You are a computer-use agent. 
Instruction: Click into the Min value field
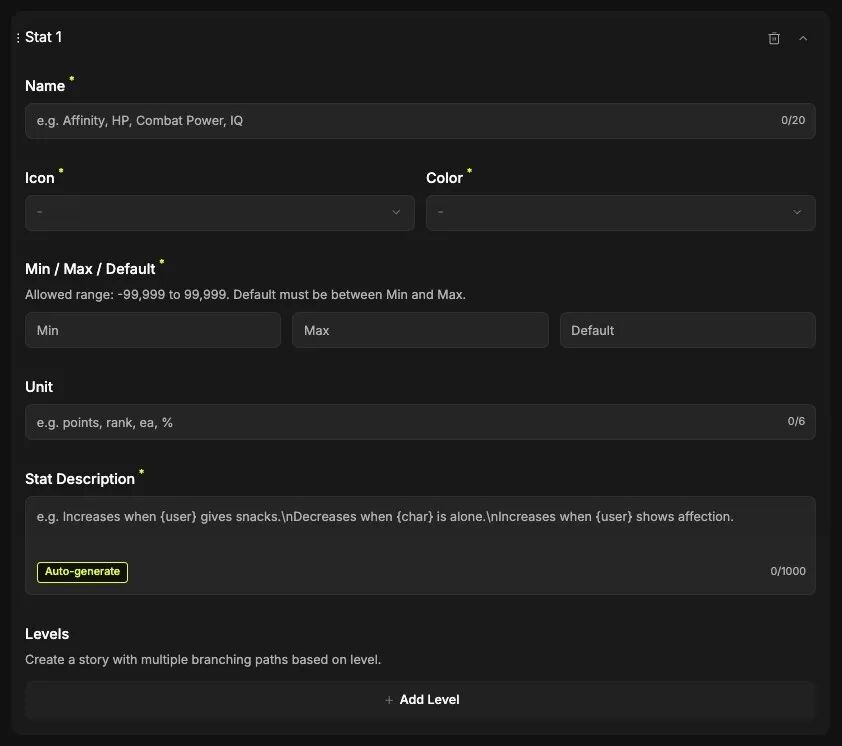pyautogui.click(x=153, y=330)
